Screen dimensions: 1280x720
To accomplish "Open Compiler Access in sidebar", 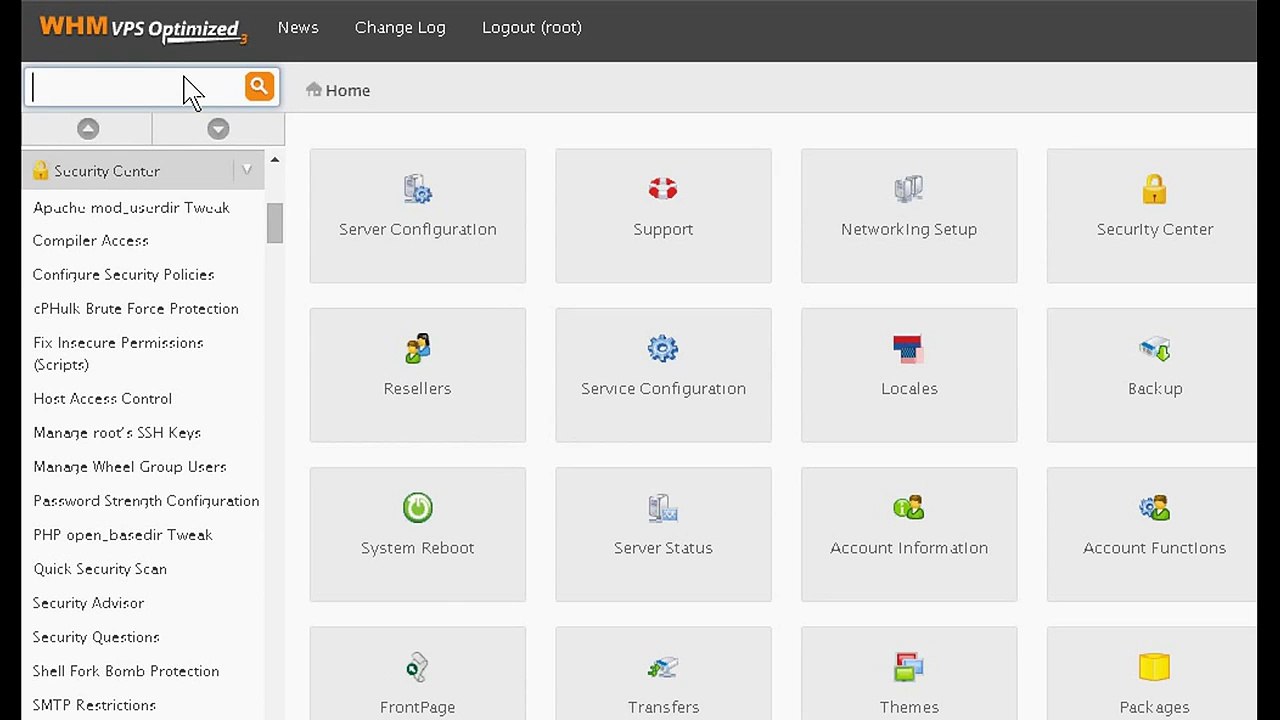I will (90, 241).
